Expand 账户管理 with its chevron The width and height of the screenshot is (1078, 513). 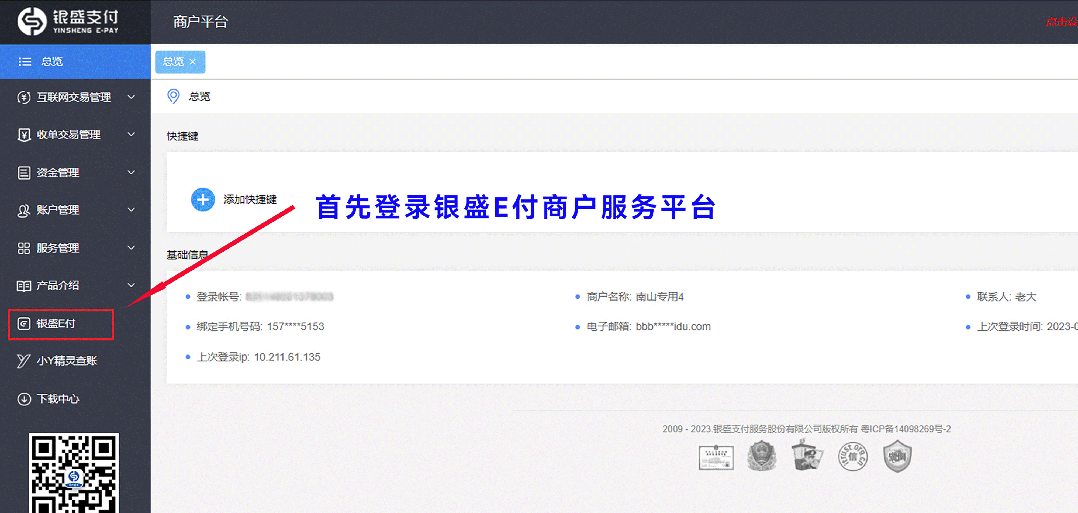click(x=131, y=210)
